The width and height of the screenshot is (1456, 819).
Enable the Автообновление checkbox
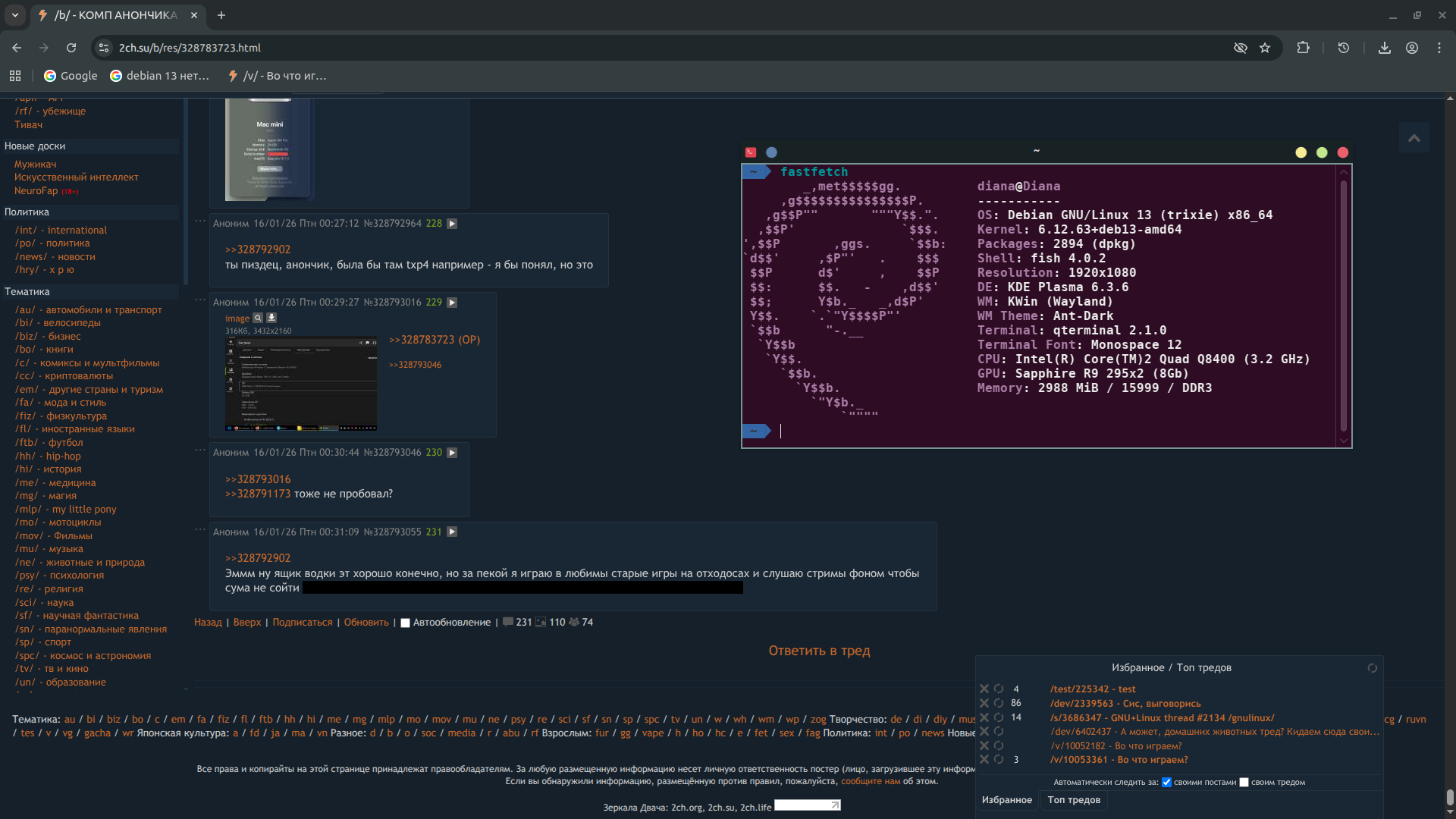[405, 623]
